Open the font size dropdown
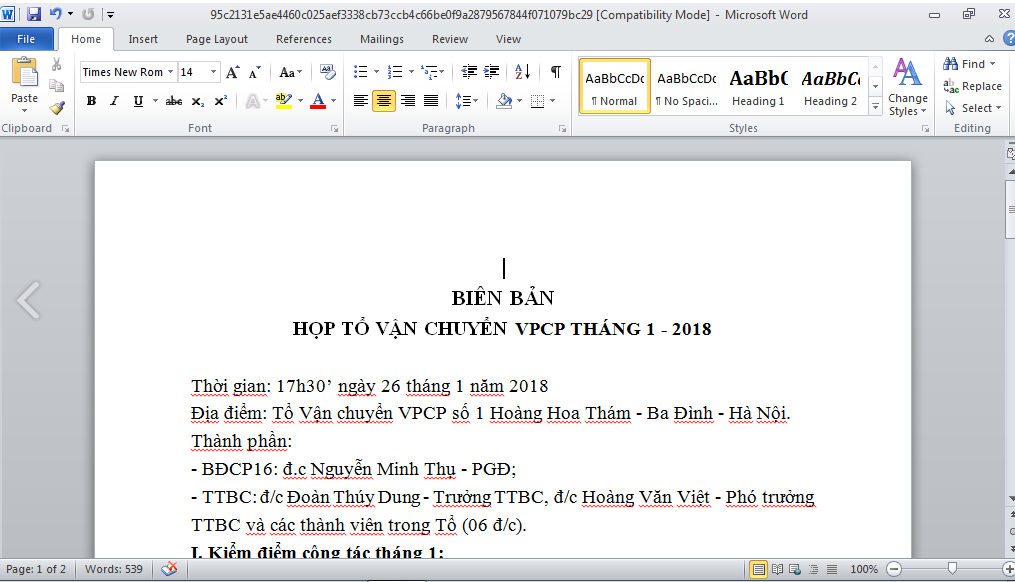The height and width of the screenshot is (582, 1015). pyautogui.click(x=213, y=72)
